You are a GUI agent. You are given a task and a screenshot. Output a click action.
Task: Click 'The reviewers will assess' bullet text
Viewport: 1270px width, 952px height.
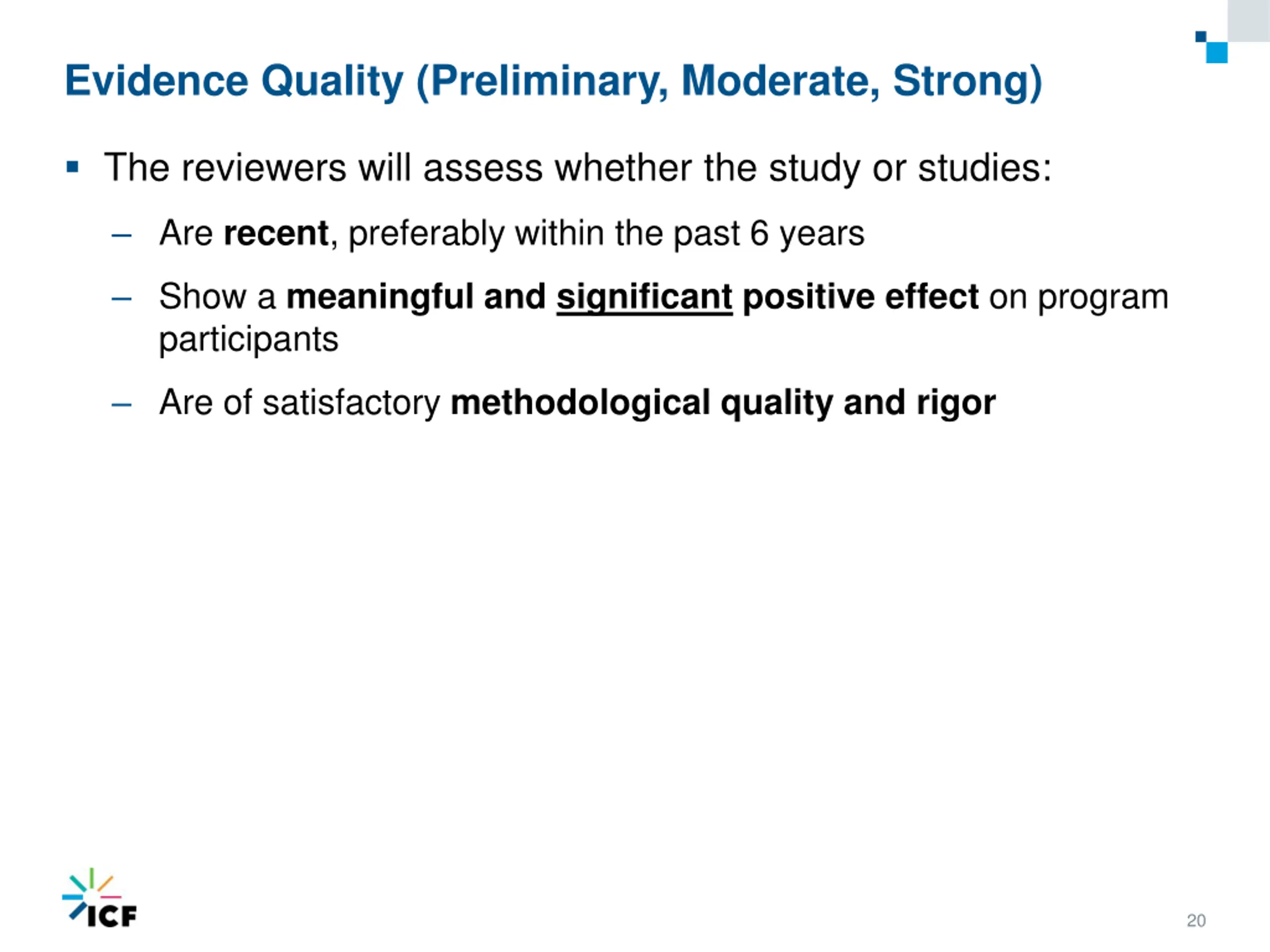pos(577,168)
